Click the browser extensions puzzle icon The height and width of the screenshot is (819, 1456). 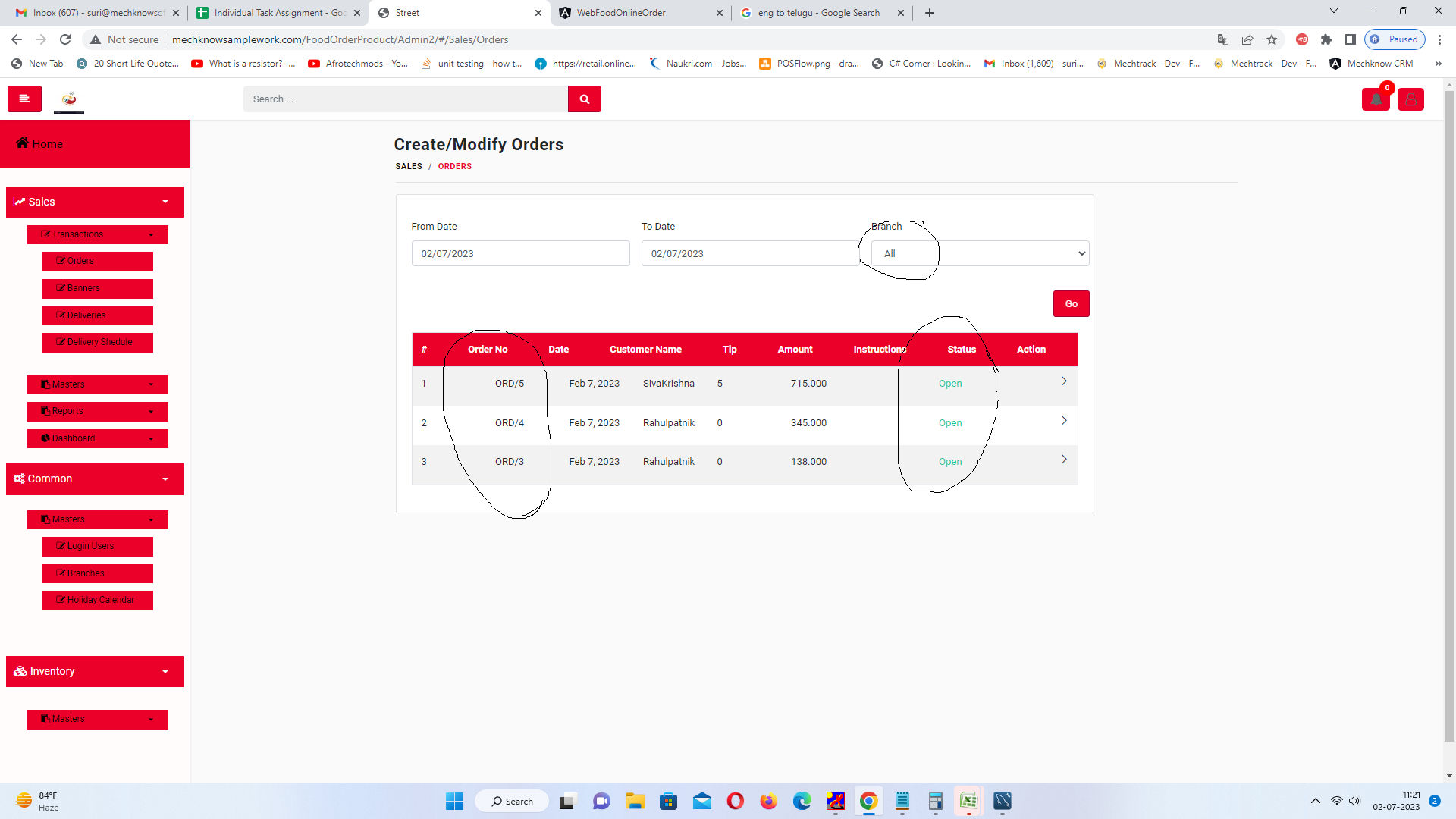point(1326,39)
